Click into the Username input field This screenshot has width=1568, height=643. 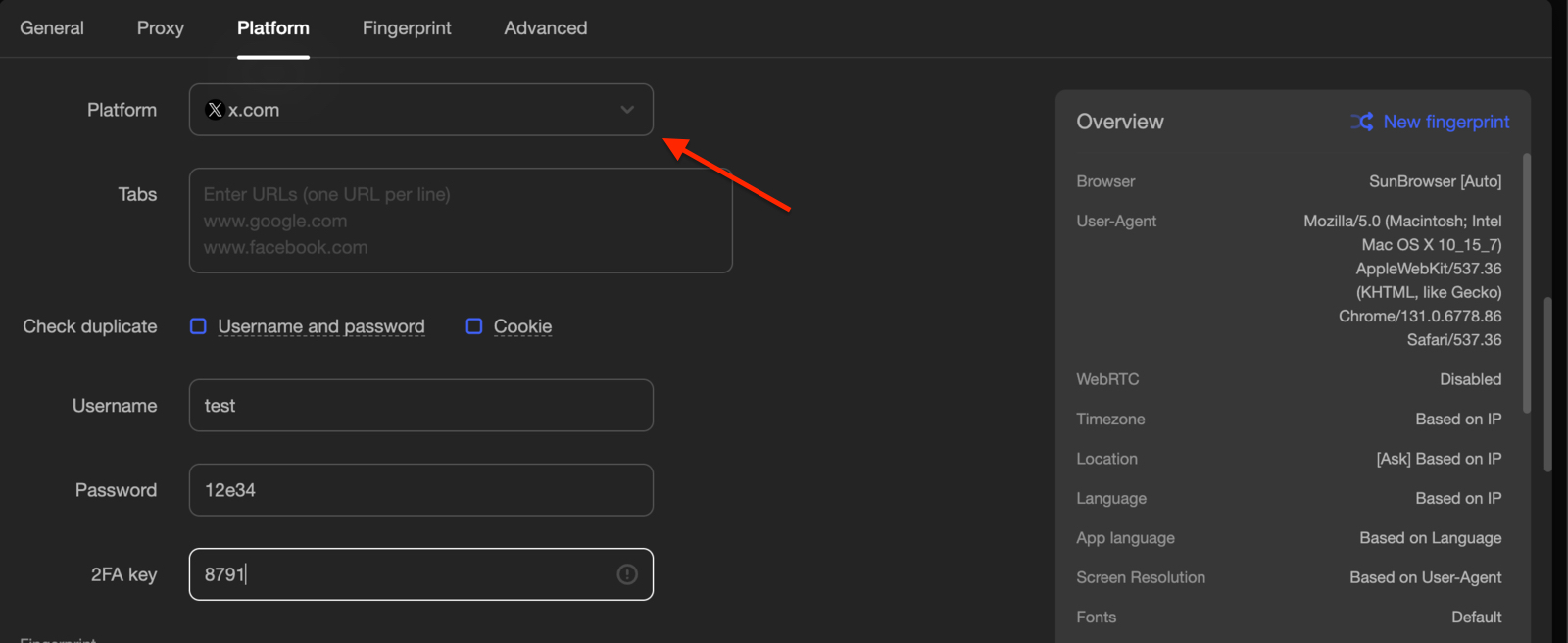421,406
